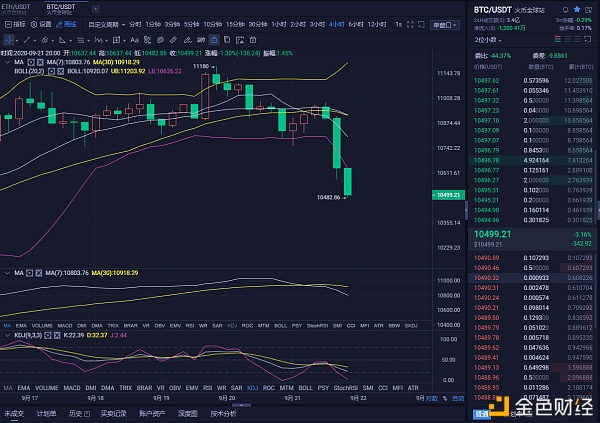Pop out the BTC/USDT panel window

click(590, 9)
